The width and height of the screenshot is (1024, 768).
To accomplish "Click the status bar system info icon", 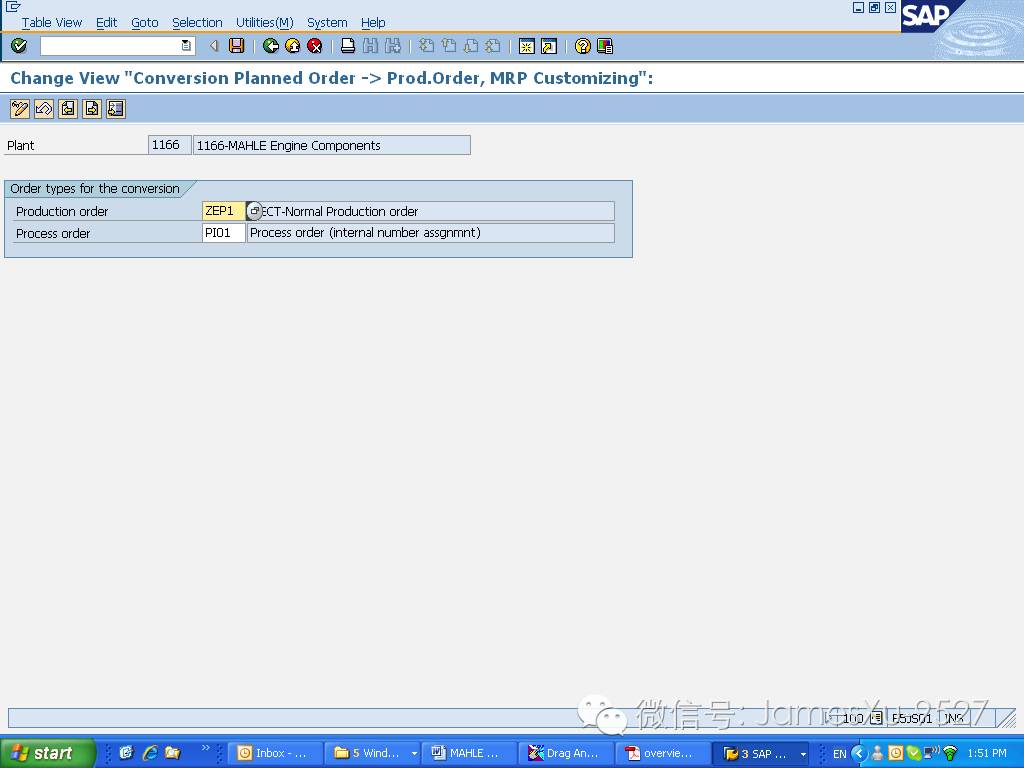I will [x=876, y=718].
